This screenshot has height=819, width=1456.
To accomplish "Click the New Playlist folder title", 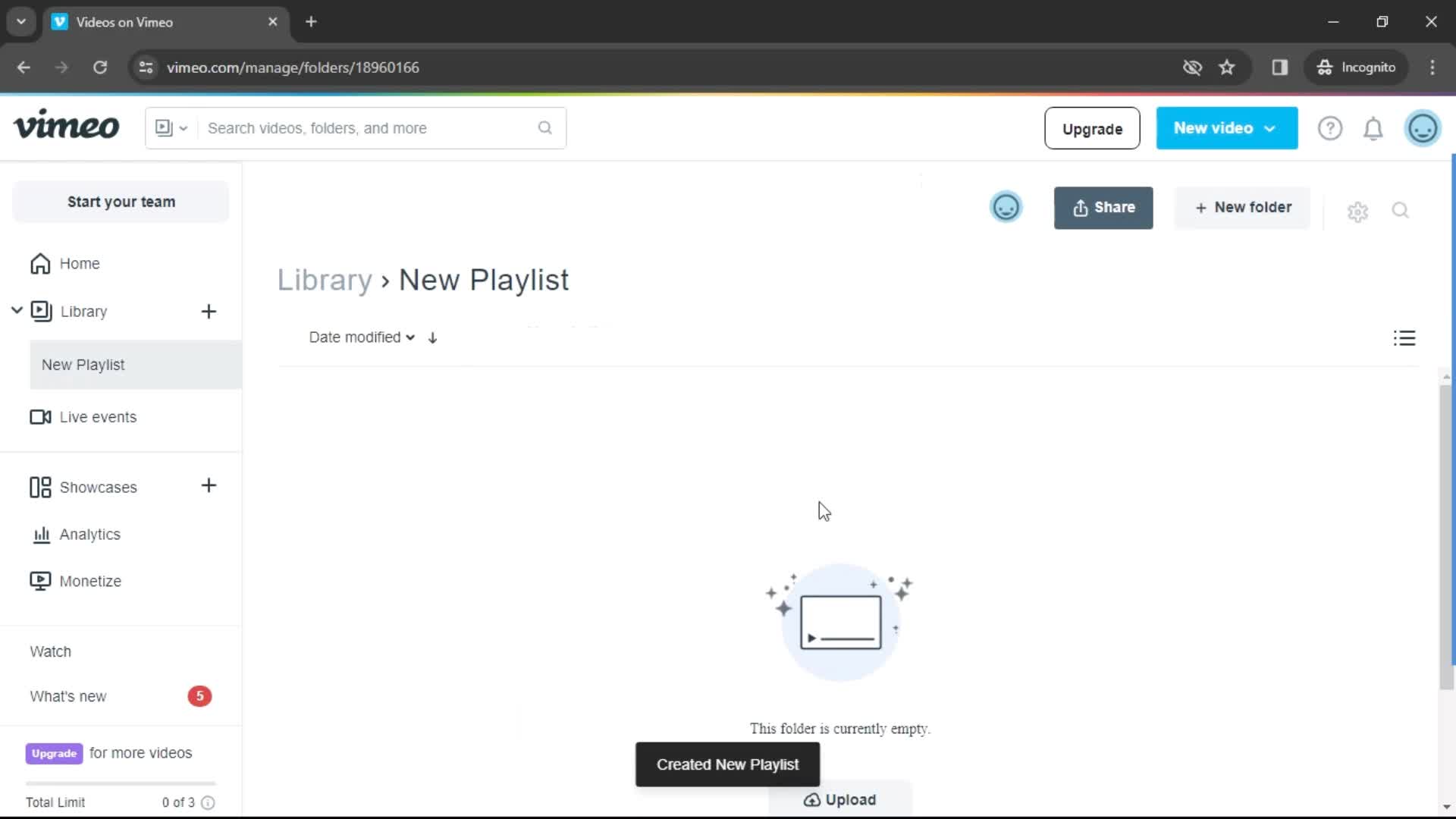I will pos(484,280).
